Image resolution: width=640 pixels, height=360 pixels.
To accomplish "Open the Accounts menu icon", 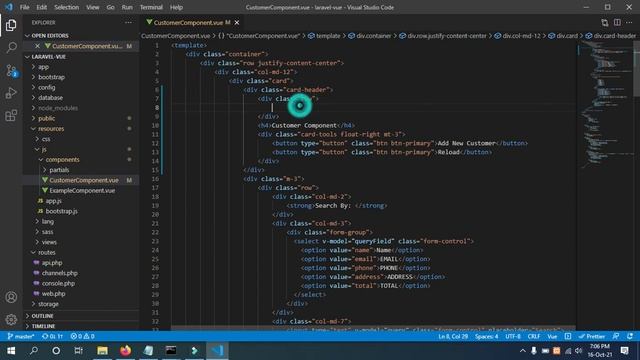I will [x=11, y=297].
